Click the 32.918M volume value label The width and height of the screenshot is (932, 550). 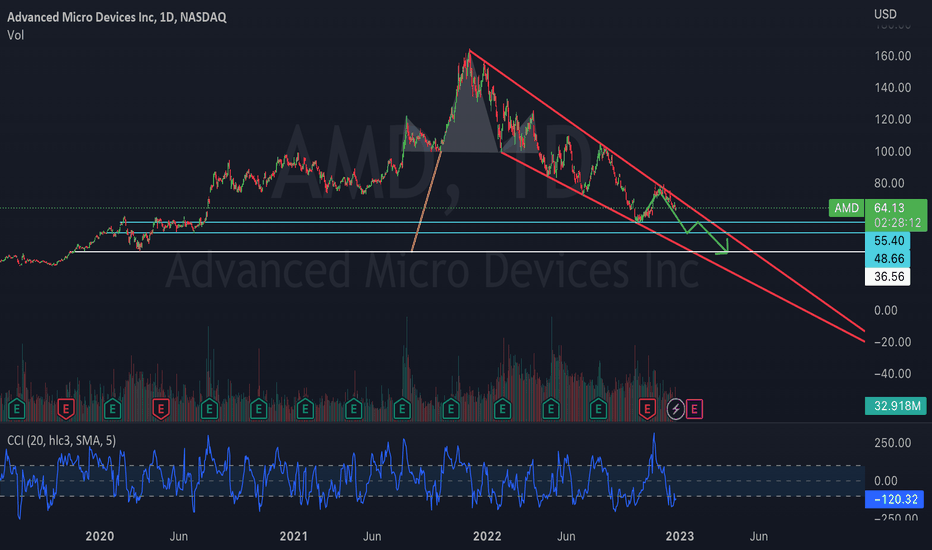(896, 406)
